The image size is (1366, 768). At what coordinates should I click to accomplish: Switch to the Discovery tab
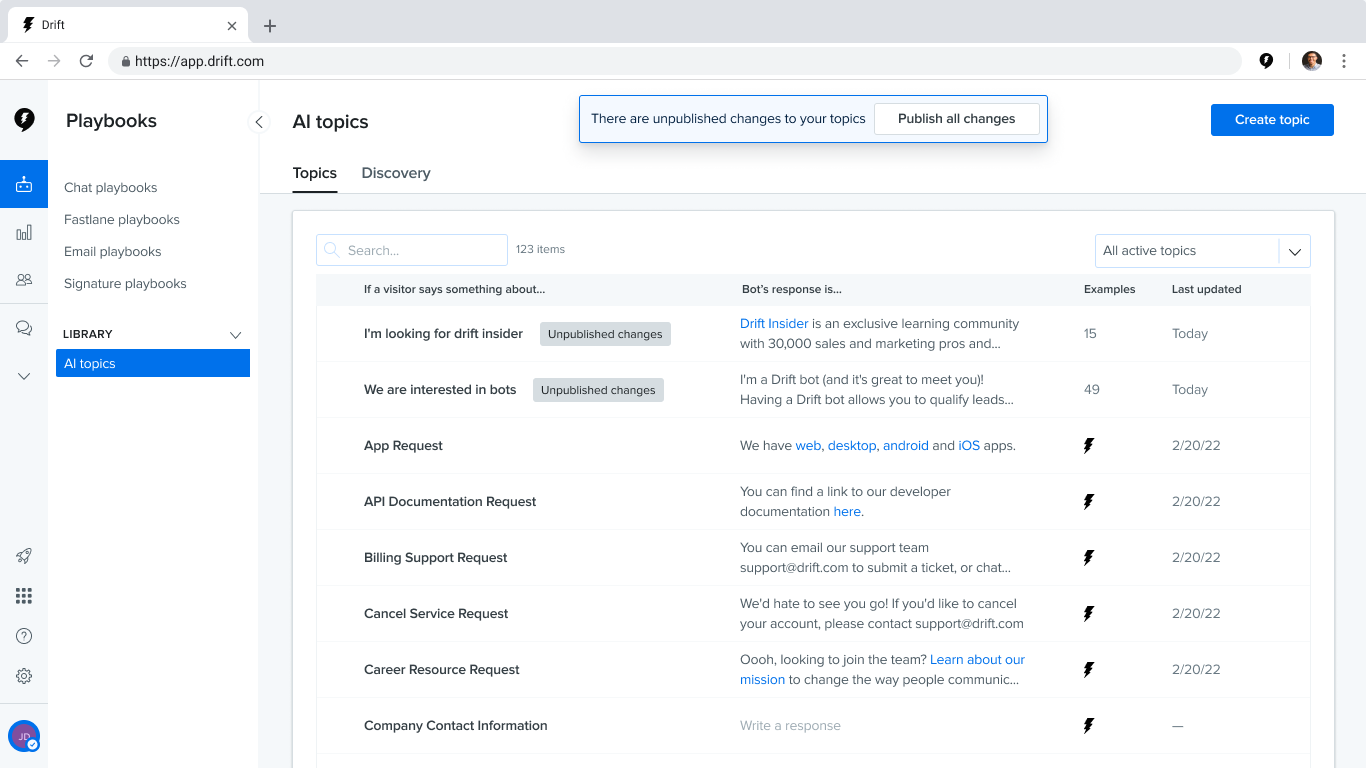pyautogui.click(x=396, y=173)
